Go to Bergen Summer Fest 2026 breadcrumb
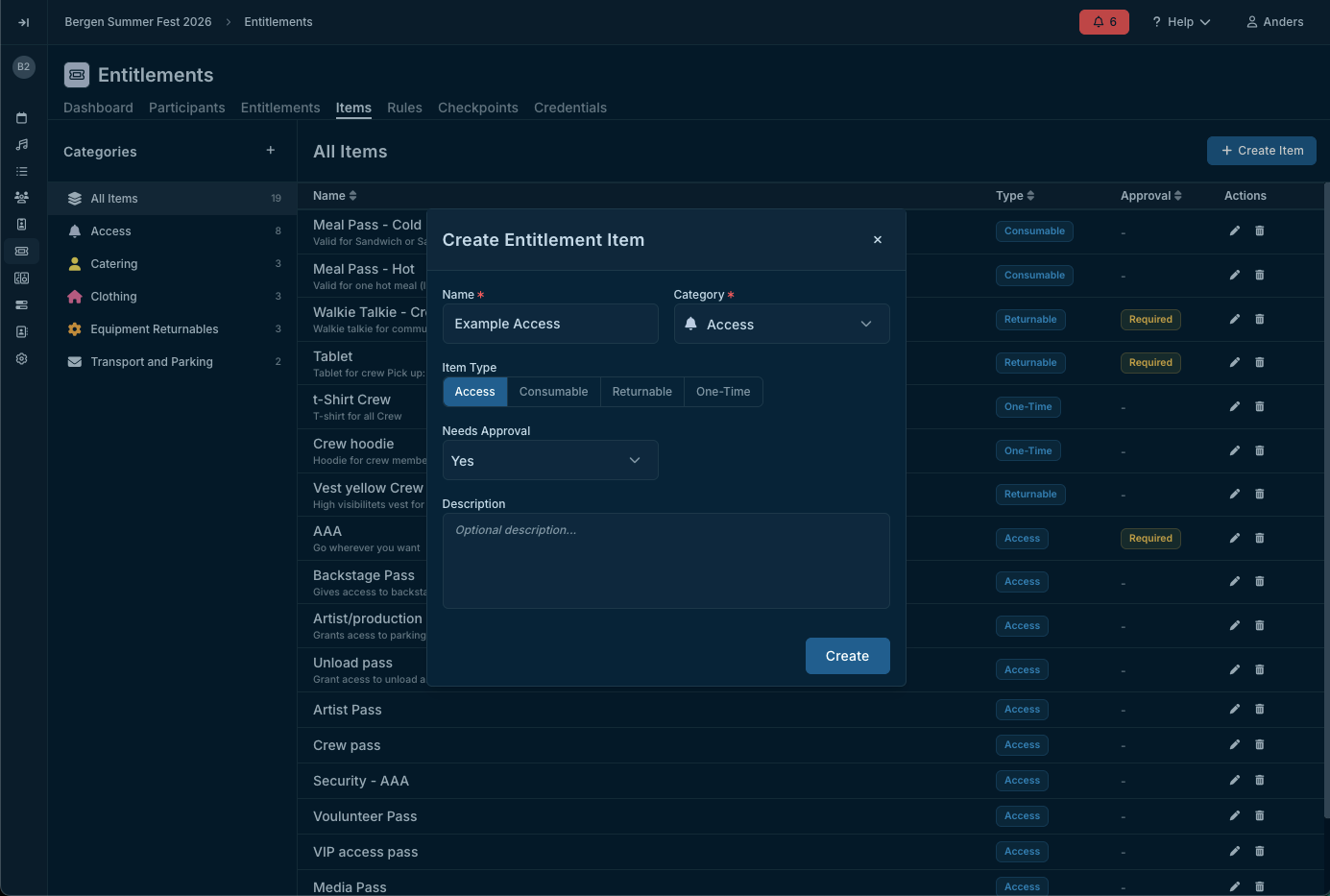Image resolution: width=1330 pixels, height=896 pixels. tap(138, 22)
